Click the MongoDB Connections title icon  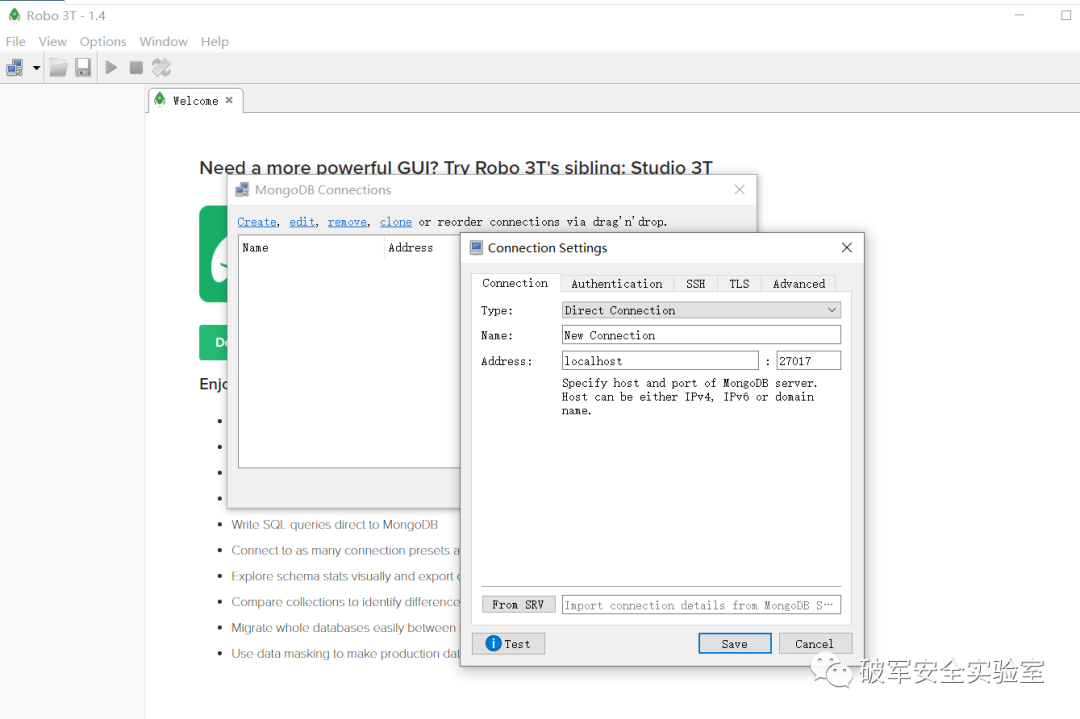[242, 189]
